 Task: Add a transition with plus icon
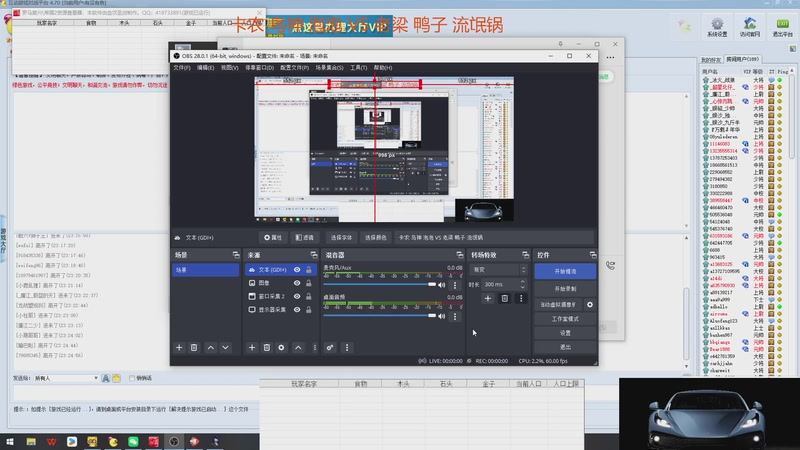(x=488, y=298)
